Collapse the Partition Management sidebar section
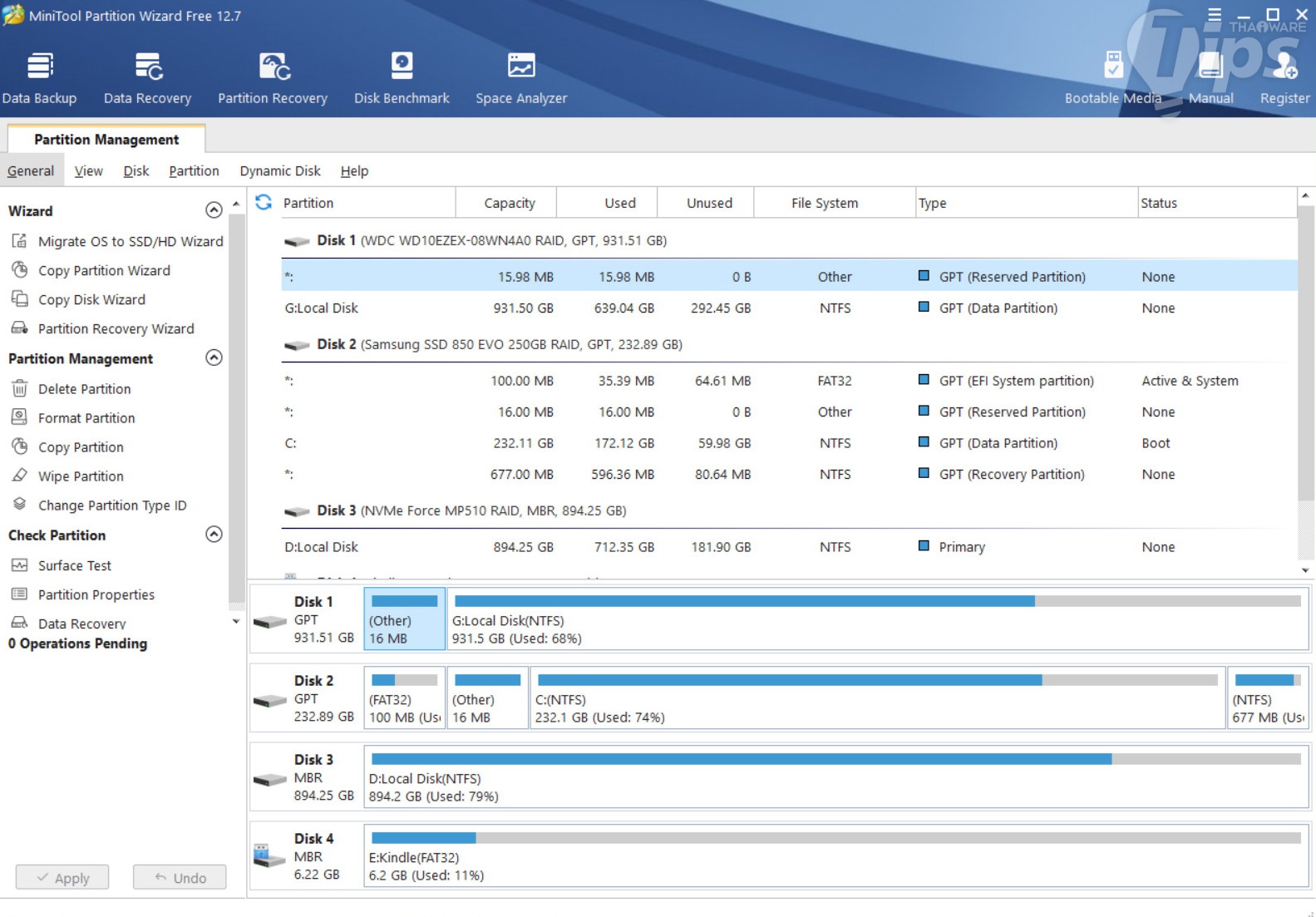The height and width of the screenshot is (917, 1316). 214,358
